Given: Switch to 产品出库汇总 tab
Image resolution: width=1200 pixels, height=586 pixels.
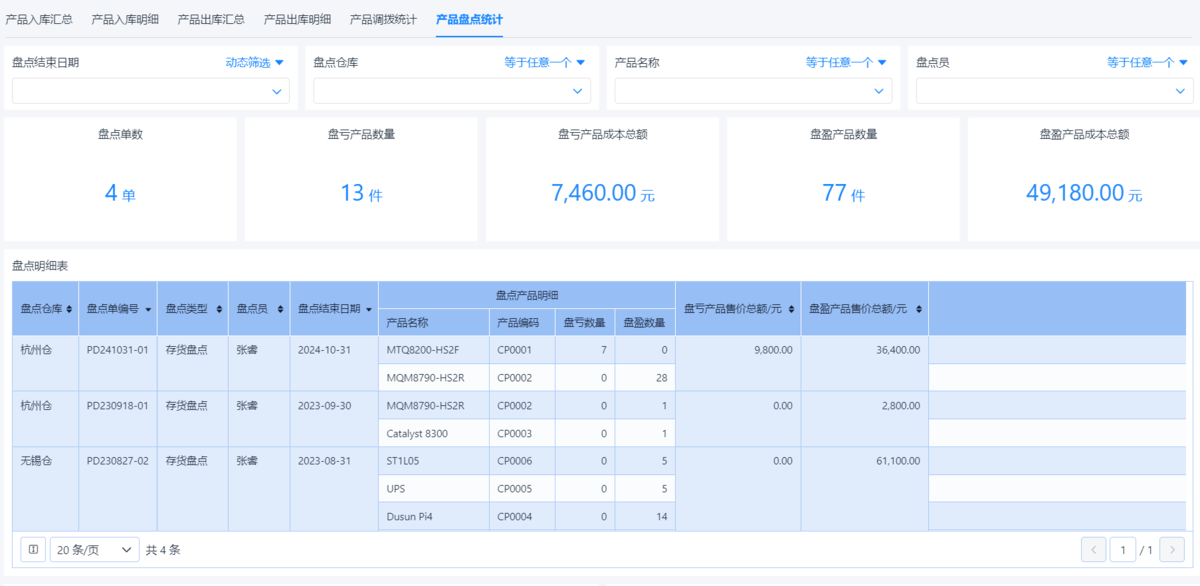Looking at the screenshot, I should [211, 19].
